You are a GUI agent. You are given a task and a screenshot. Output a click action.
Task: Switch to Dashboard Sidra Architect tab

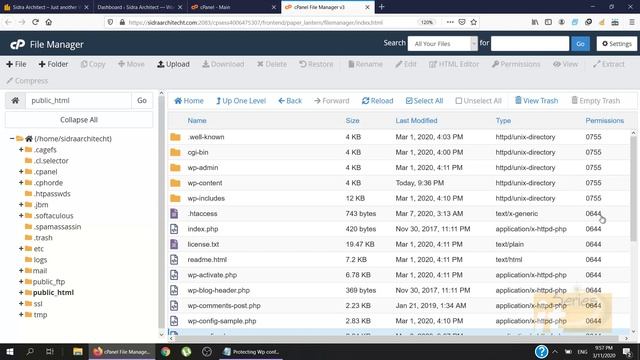140,7
